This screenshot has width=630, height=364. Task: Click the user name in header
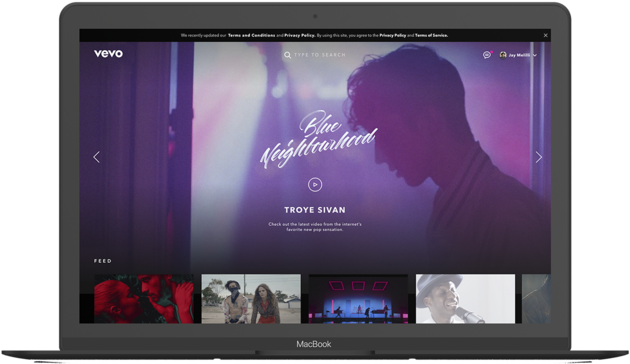pos(519,55)
